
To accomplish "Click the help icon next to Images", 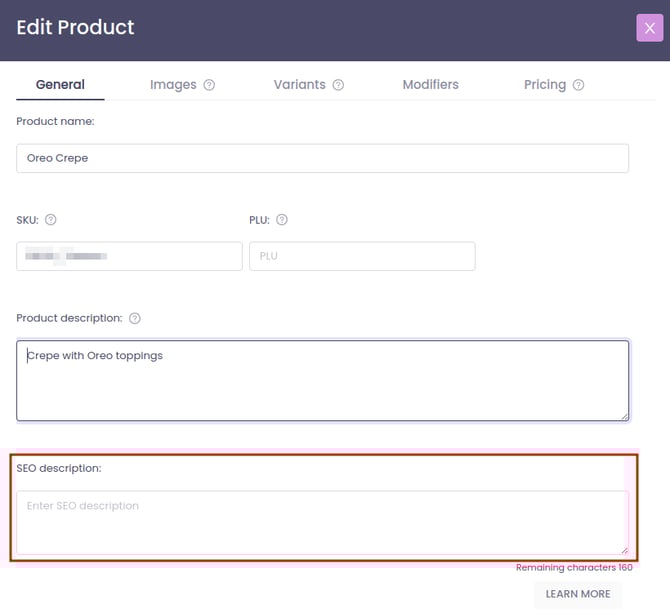I will click(209, 85).
